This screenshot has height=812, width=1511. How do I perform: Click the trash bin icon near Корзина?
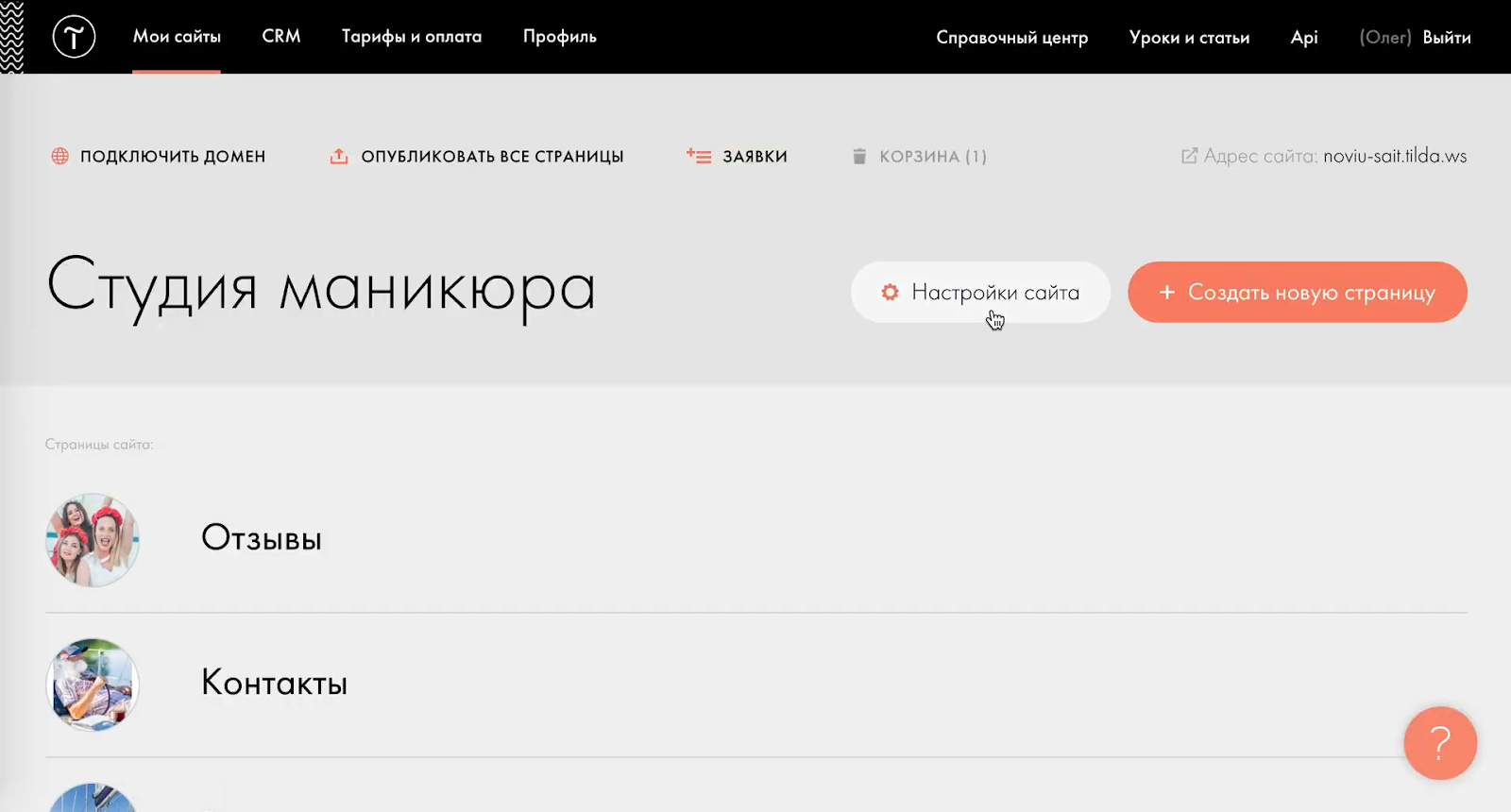(859, 156)
